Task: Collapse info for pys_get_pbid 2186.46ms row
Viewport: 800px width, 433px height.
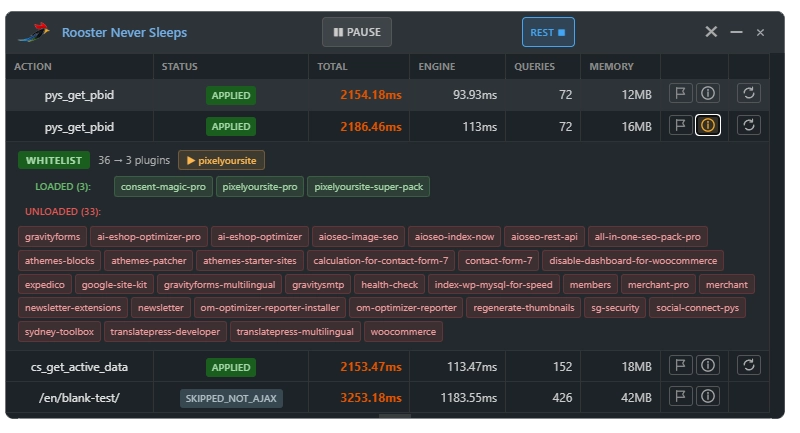Action: (708, 125)
